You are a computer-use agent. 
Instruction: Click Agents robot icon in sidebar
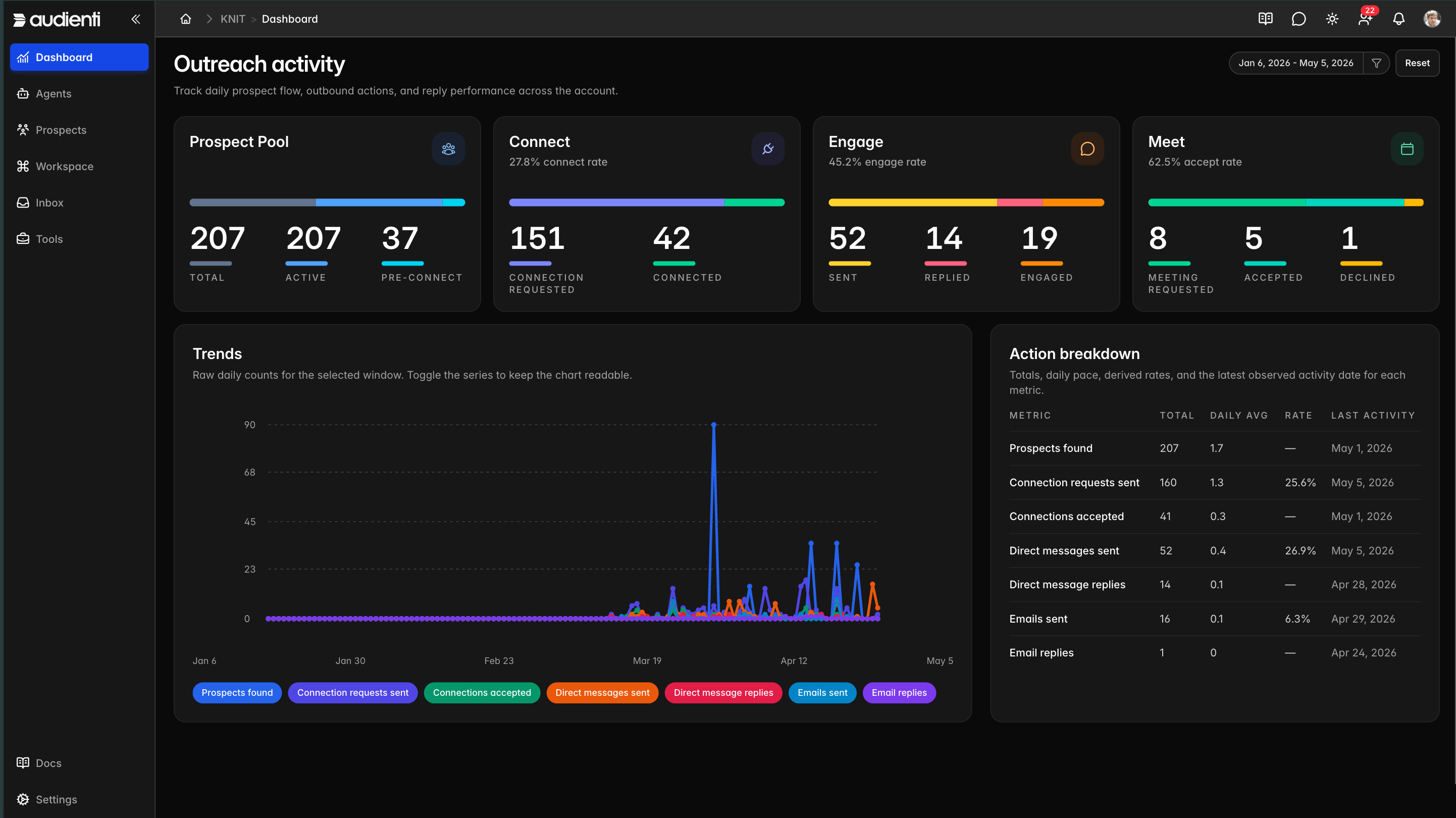click(x=23, y=94)
